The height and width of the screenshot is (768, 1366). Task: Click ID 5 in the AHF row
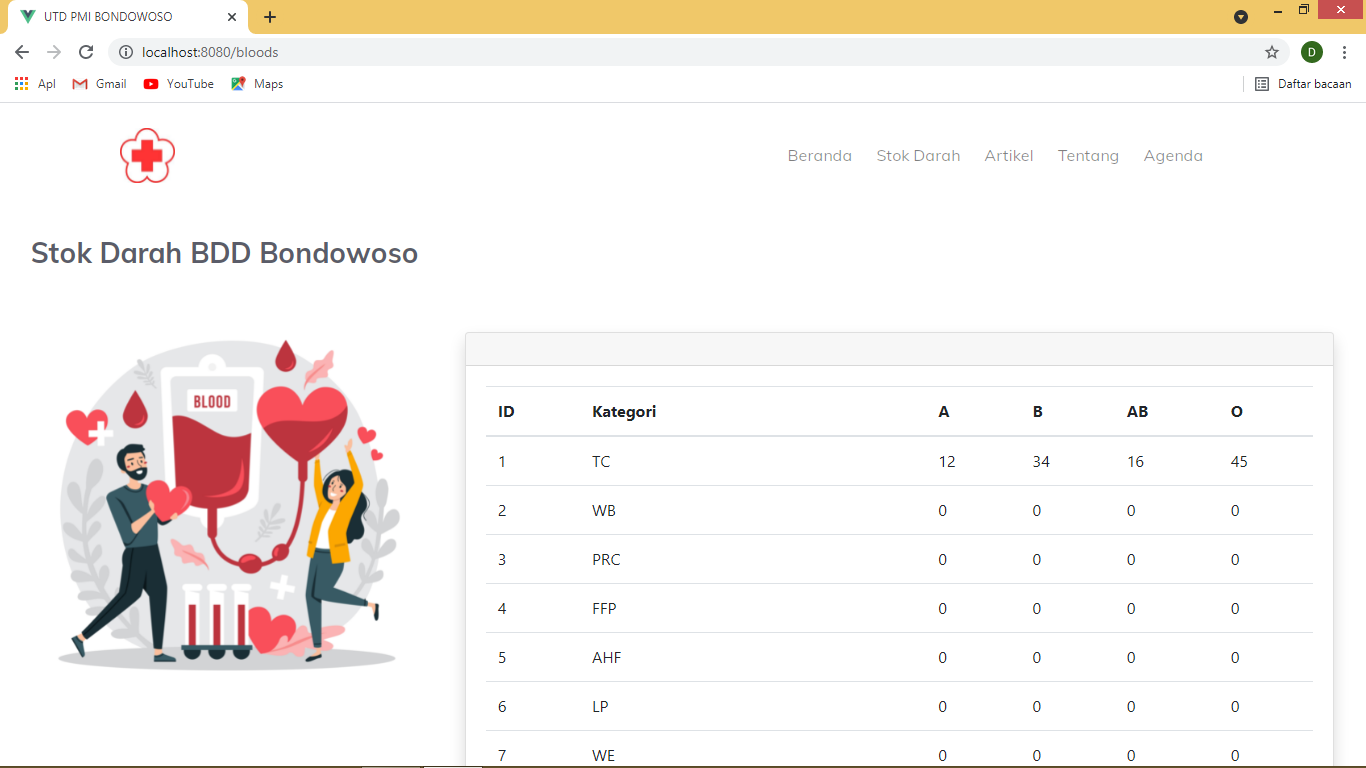502,658
